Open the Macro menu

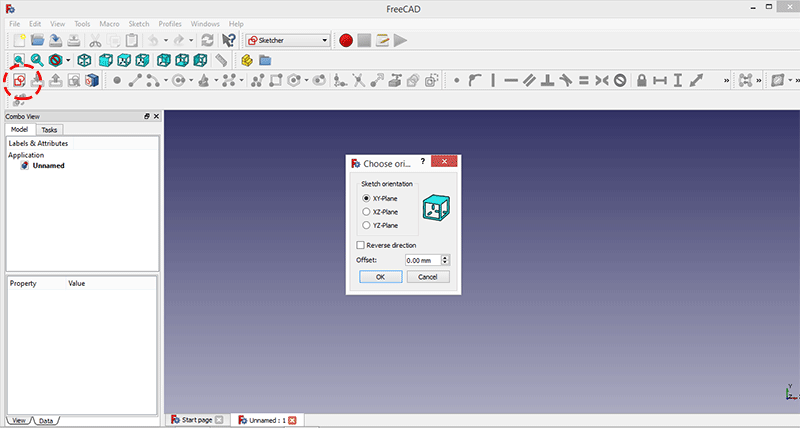tap(109, 24)
